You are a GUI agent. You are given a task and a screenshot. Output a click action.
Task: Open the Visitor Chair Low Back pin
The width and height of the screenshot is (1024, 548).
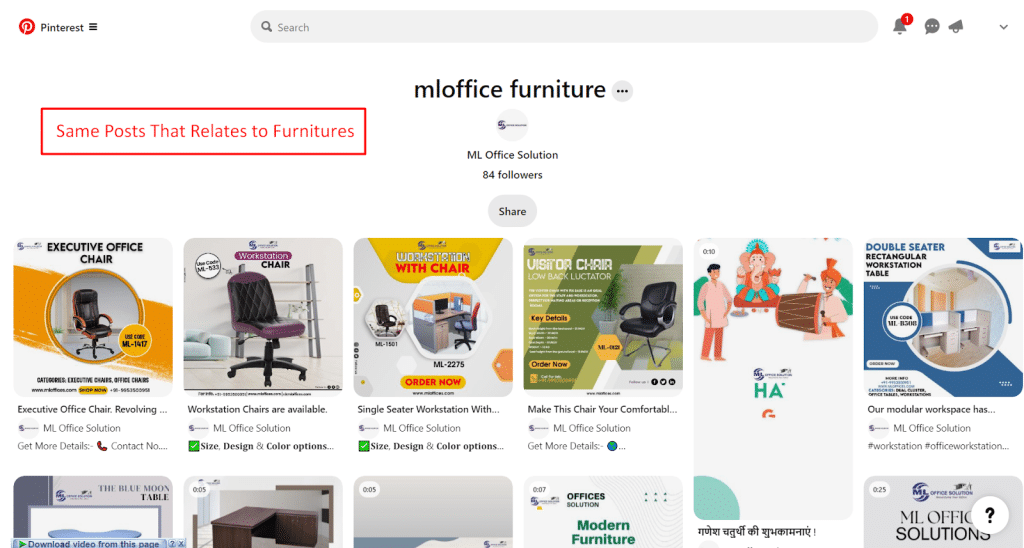(x=603, y=317)
